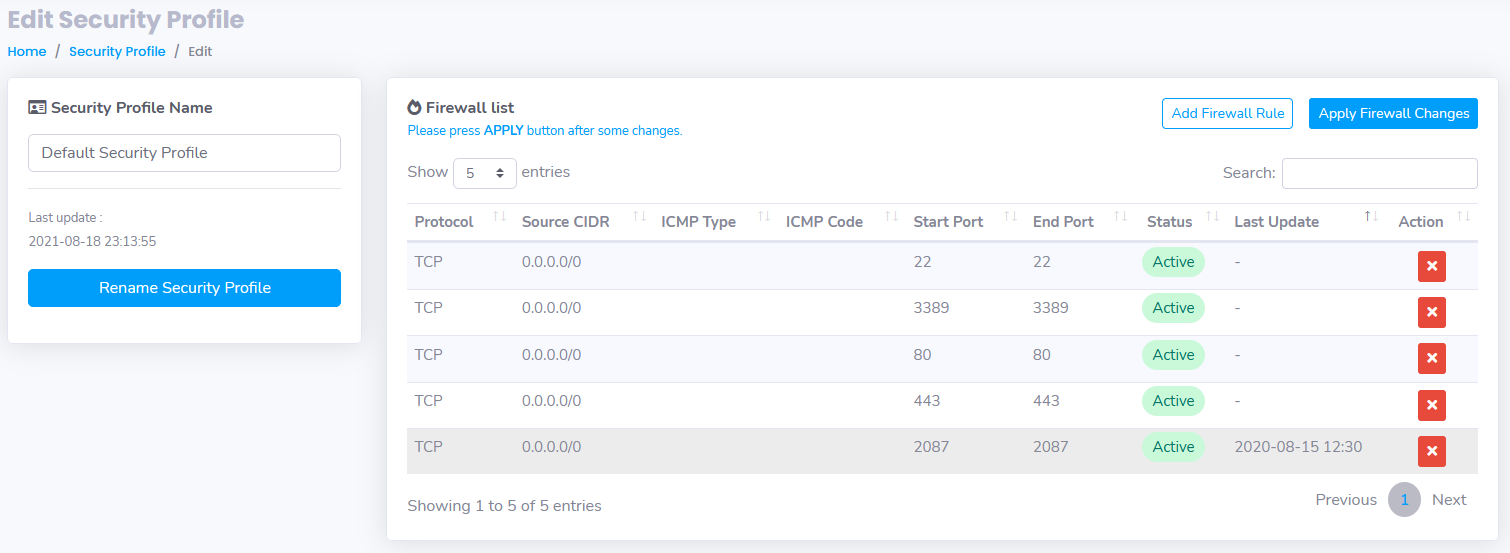Delete the port 3389 firewall rule
Viewport: 1510px width, 553px height.
[x=1431, y=312]
